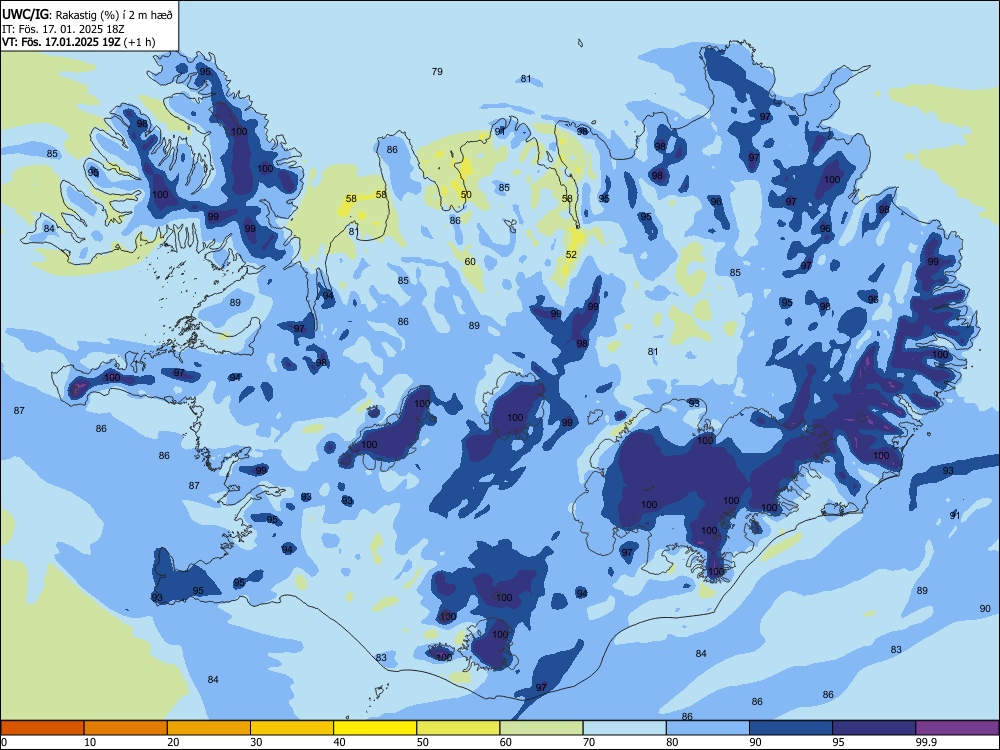
Task: Choose the dark blue 90–95 legend swatch
Action: coord(791,728)
